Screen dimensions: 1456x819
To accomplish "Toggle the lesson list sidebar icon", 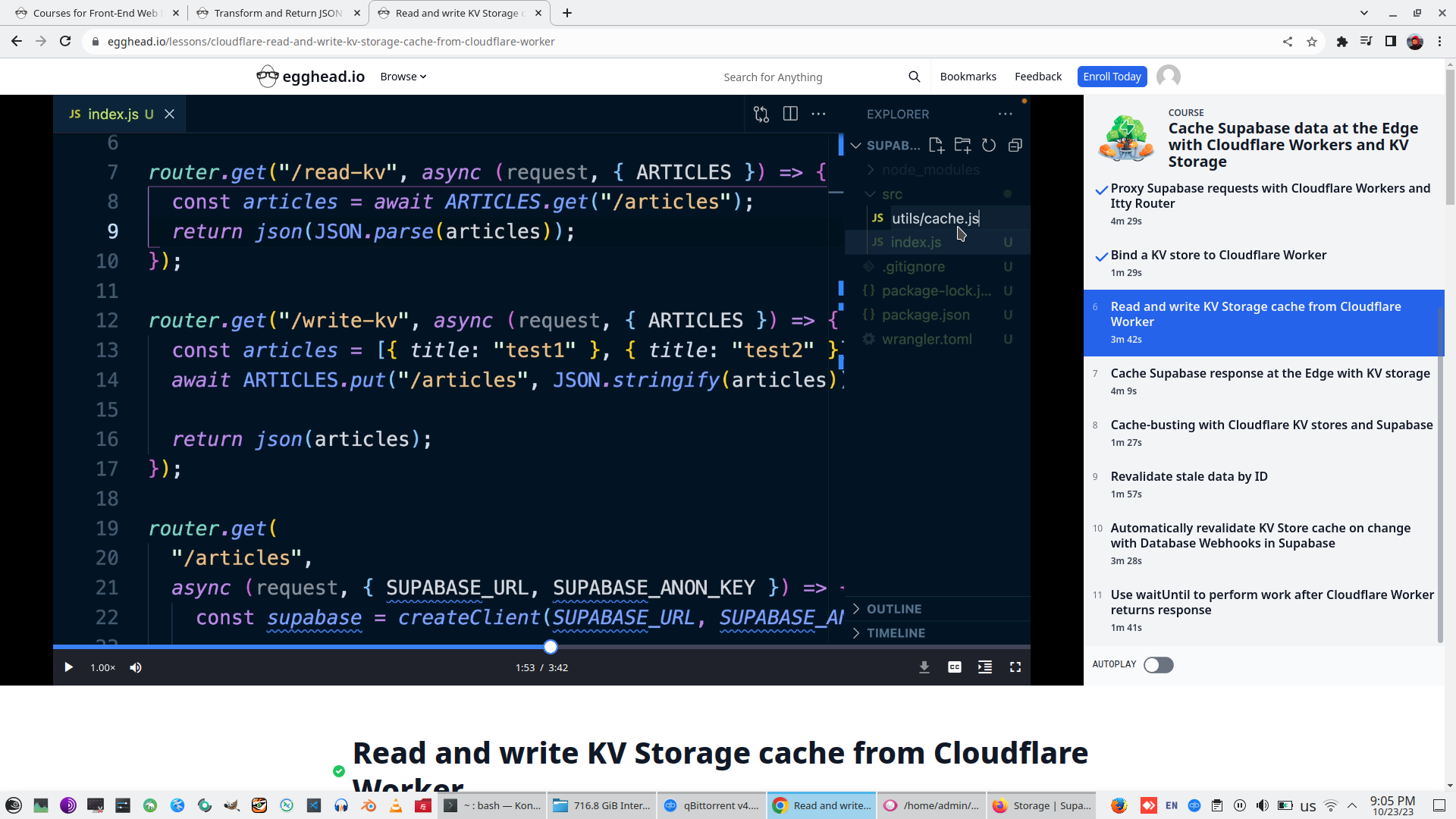I will 985,667.
